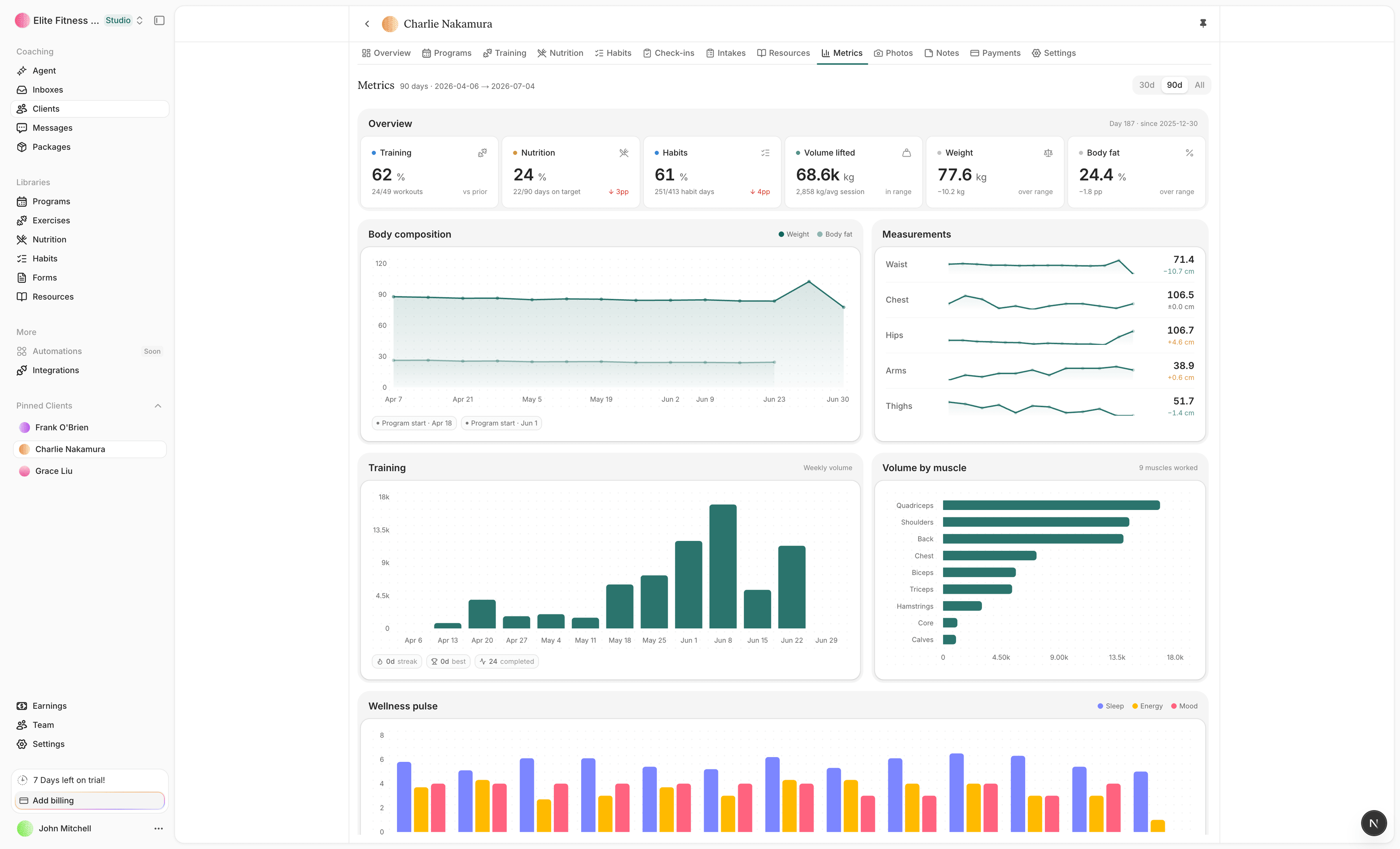Open the Programs library

pos(90,201)
